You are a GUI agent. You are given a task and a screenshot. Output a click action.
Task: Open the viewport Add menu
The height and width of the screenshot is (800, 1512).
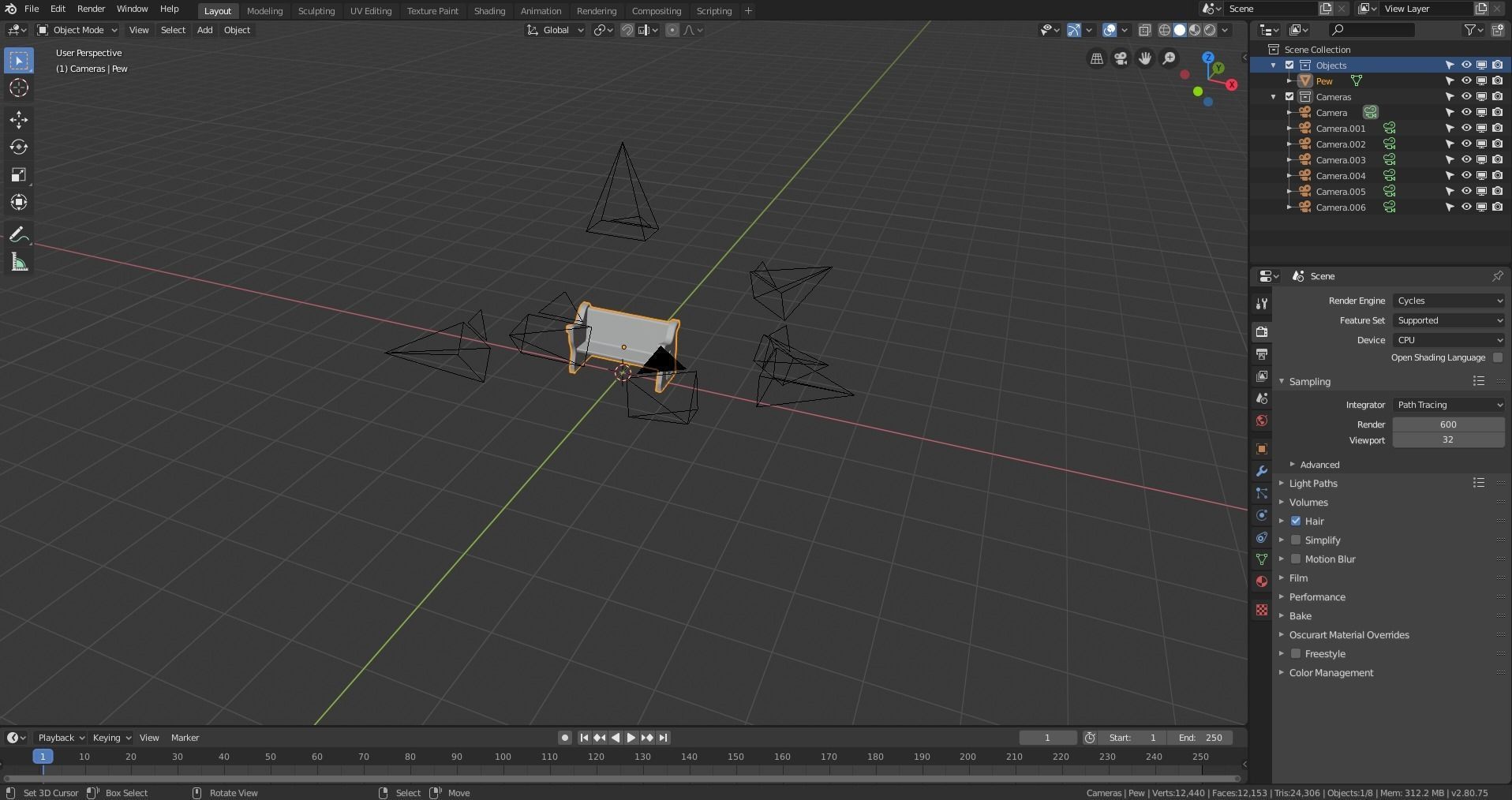(x=204, y=30)
